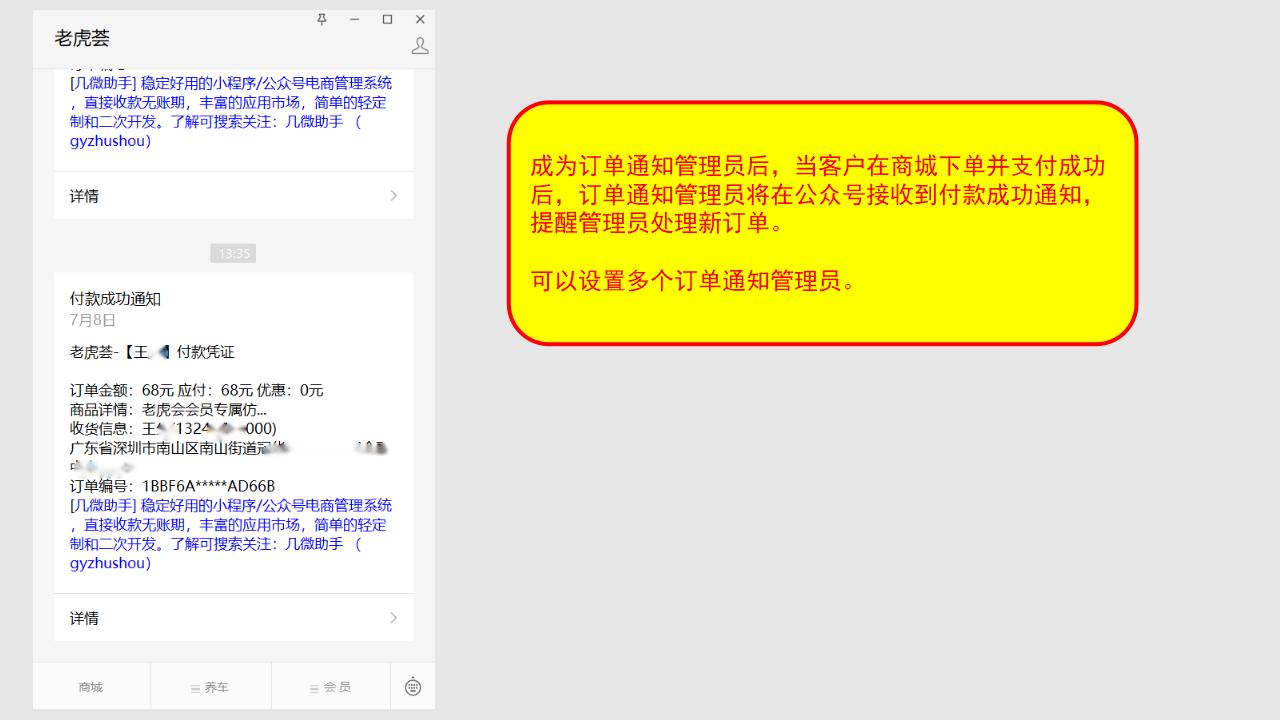This screenshot has width=1280, height=720.
Task: Minimize the 老虎荟 window
Action: [x=354, y=19]
